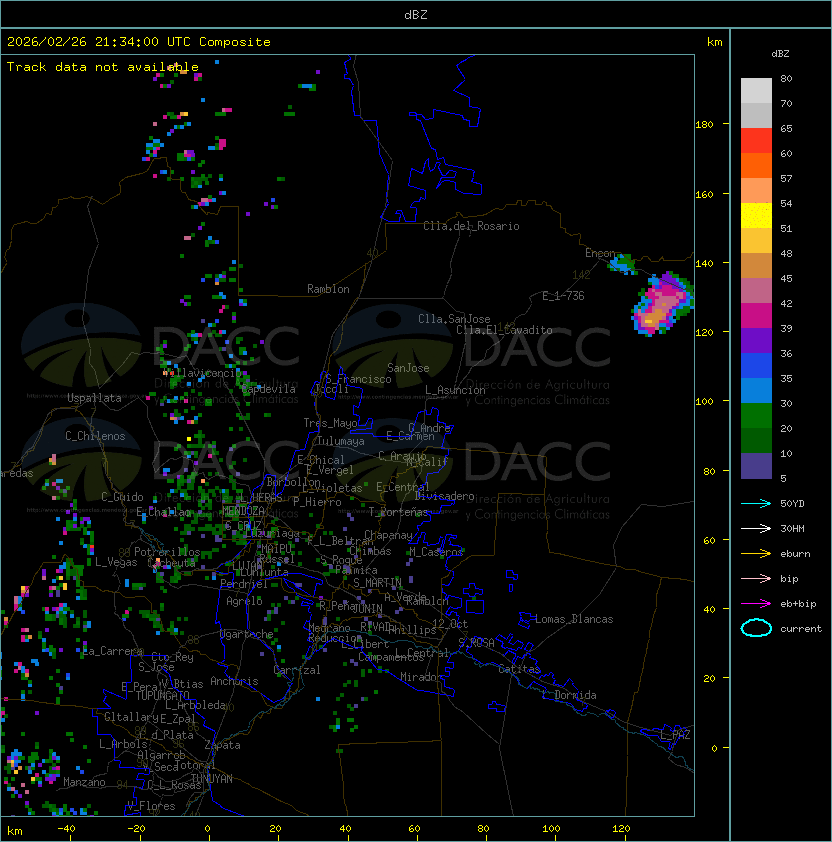
Task: Click the cyan 50YD arrow in legend
Action: pos(756,503)
